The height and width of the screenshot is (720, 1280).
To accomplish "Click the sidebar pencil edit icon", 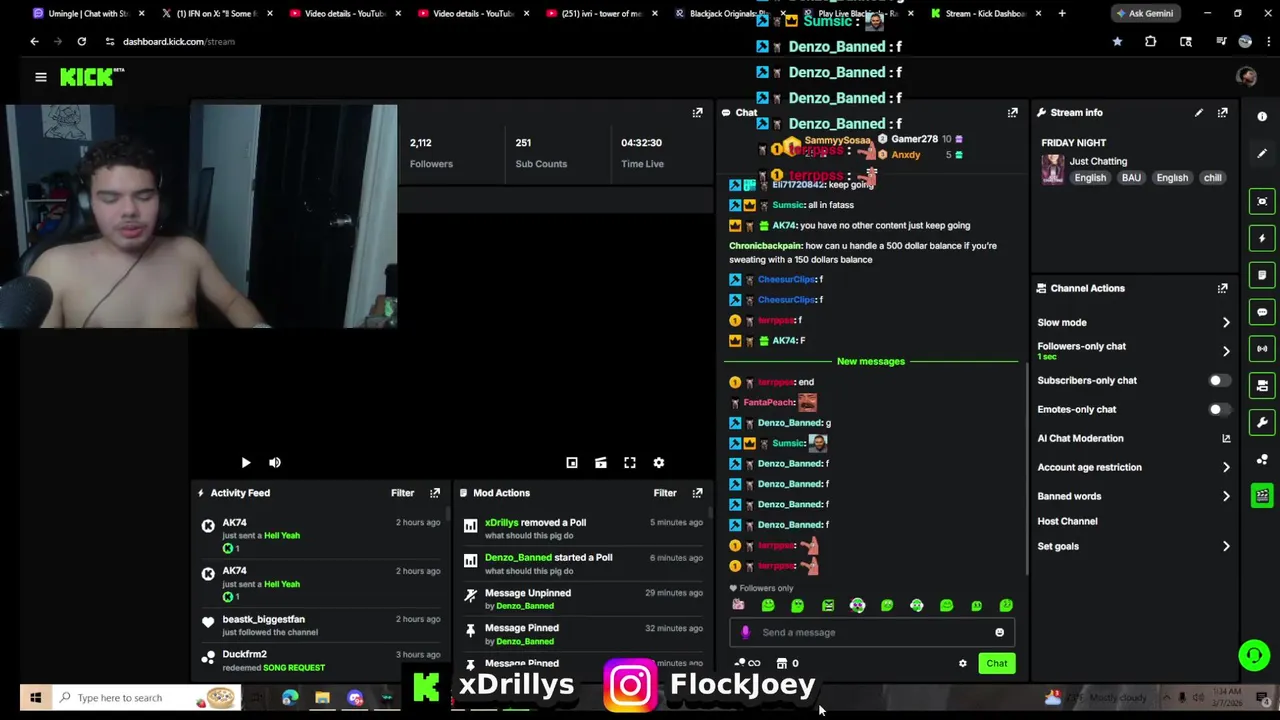I will coord(1262,153).
